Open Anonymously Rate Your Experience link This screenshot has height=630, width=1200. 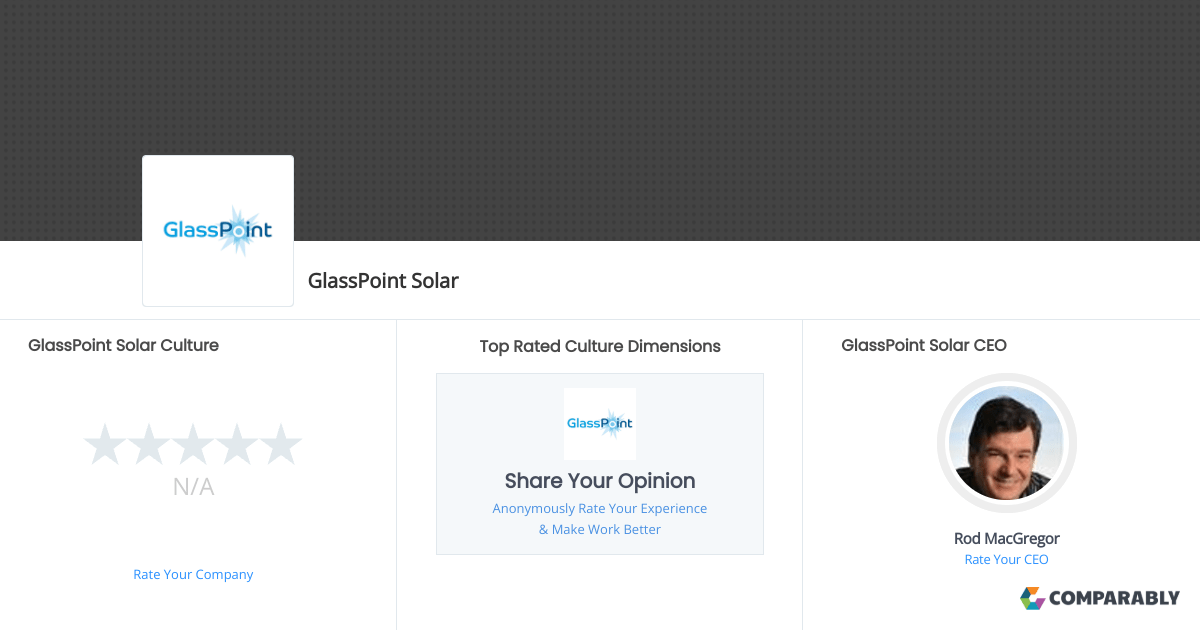(599, 508)
